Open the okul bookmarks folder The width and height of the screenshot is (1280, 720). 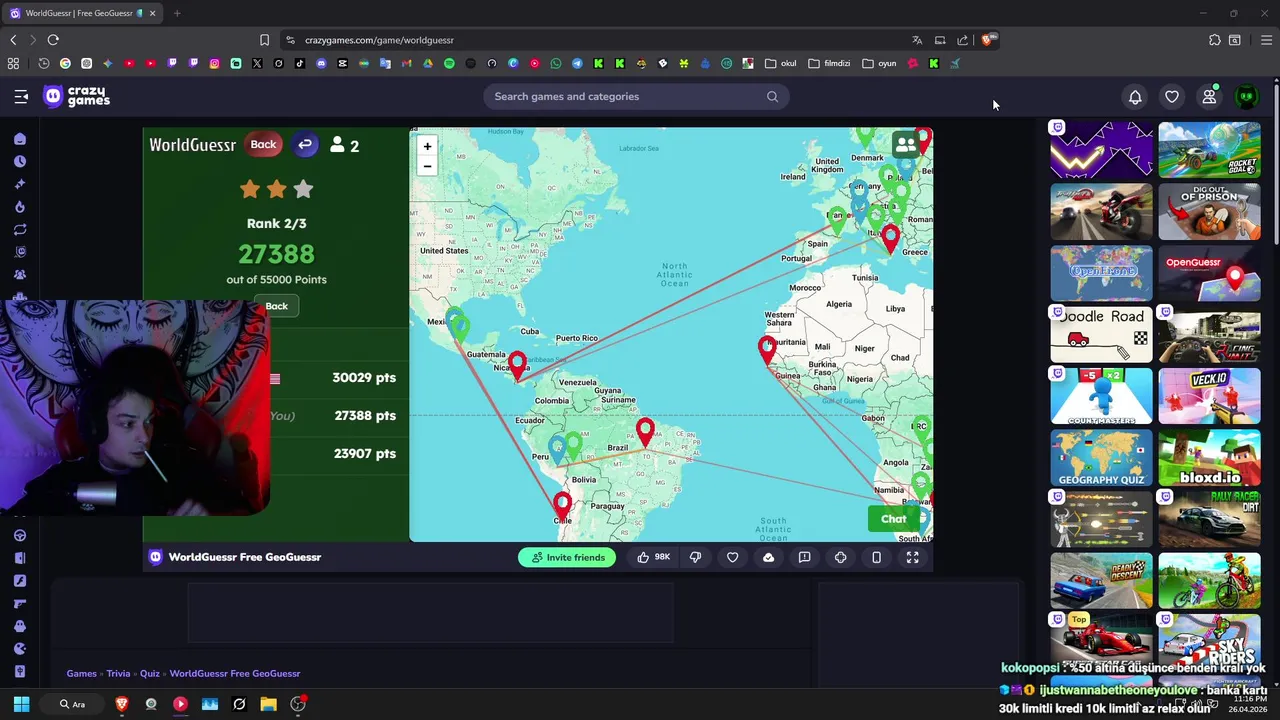[x=781, y=63]
